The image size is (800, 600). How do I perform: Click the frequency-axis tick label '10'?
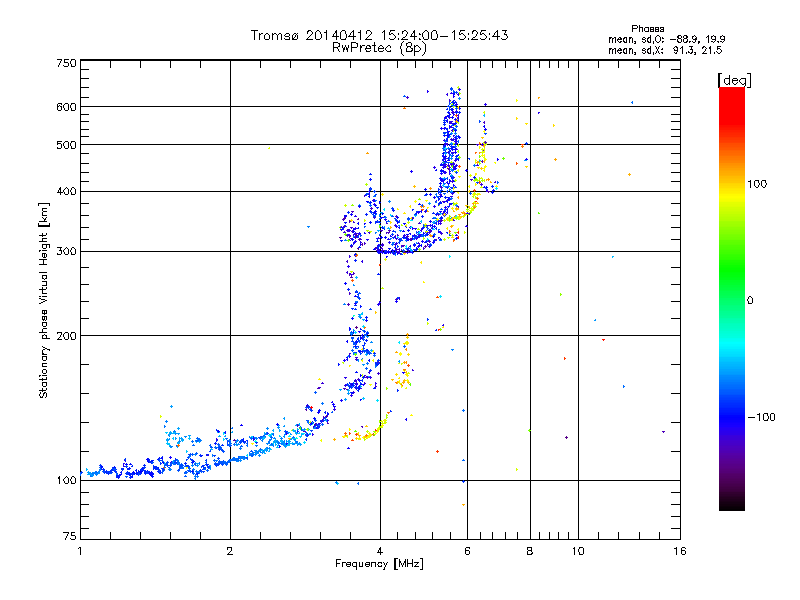(578, 551)
